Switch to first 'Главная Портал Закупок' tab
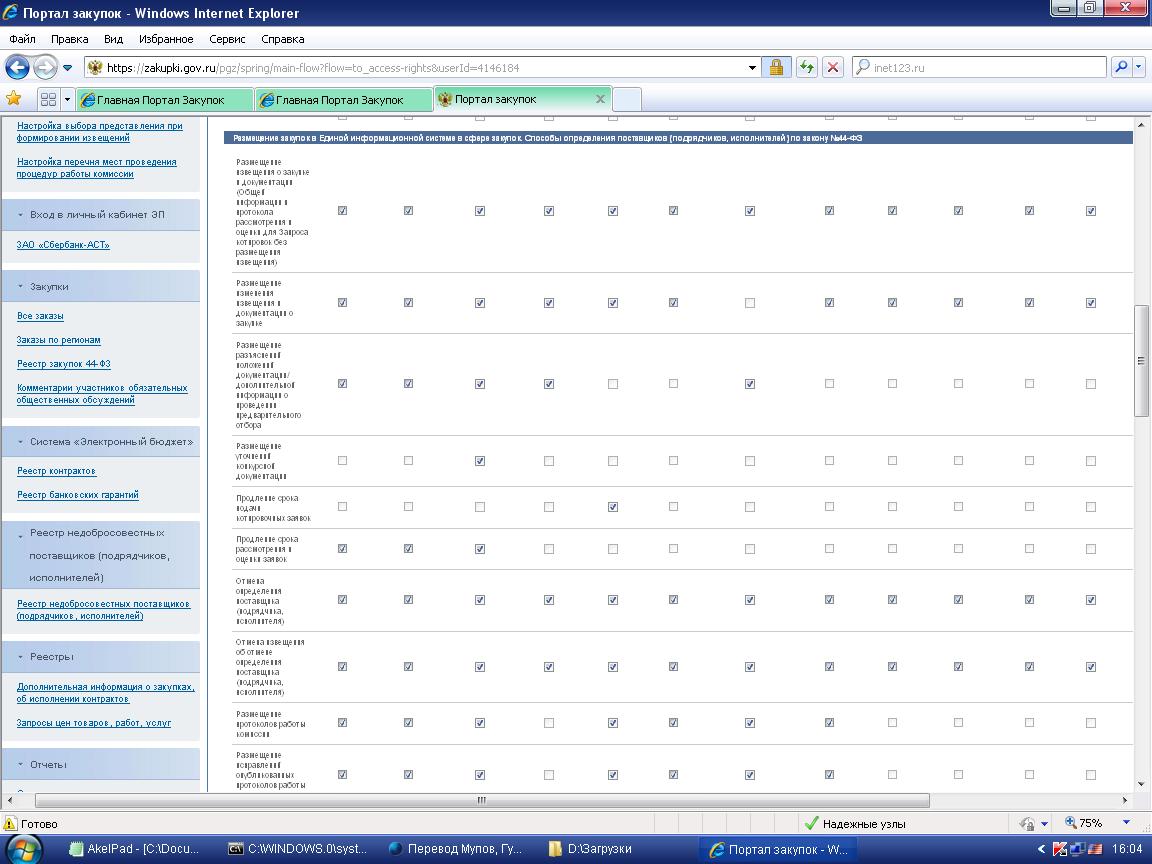 click(x=160, y=100)
